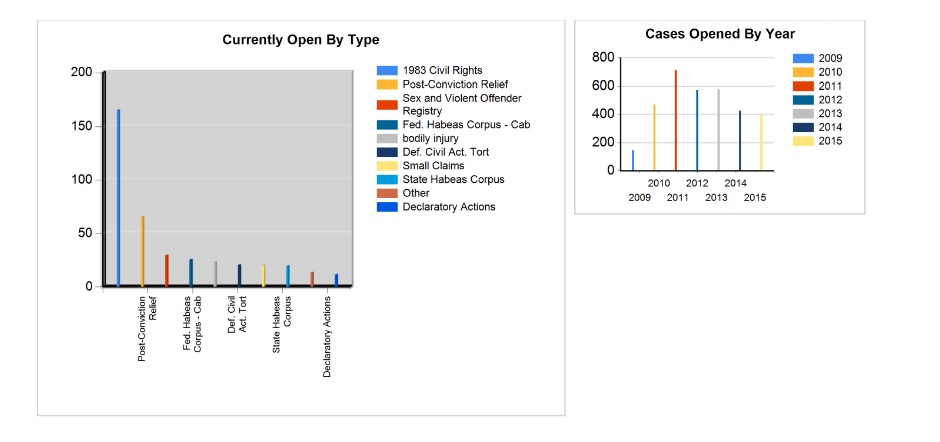Click the 2013 label below the year chart
Image resolution: width=940 pixels, height=442 pixels.
[x=716, y=197]
